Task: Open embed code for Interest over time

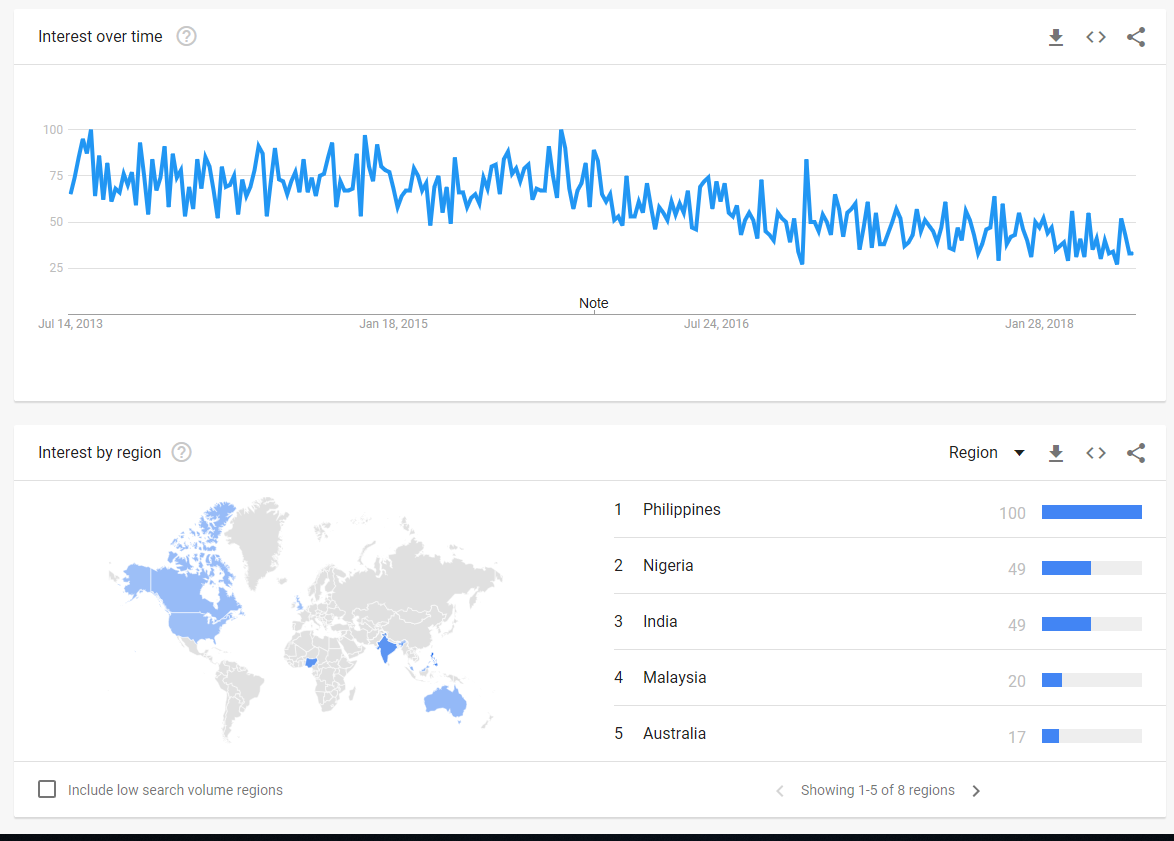Action: [1096, 37]
